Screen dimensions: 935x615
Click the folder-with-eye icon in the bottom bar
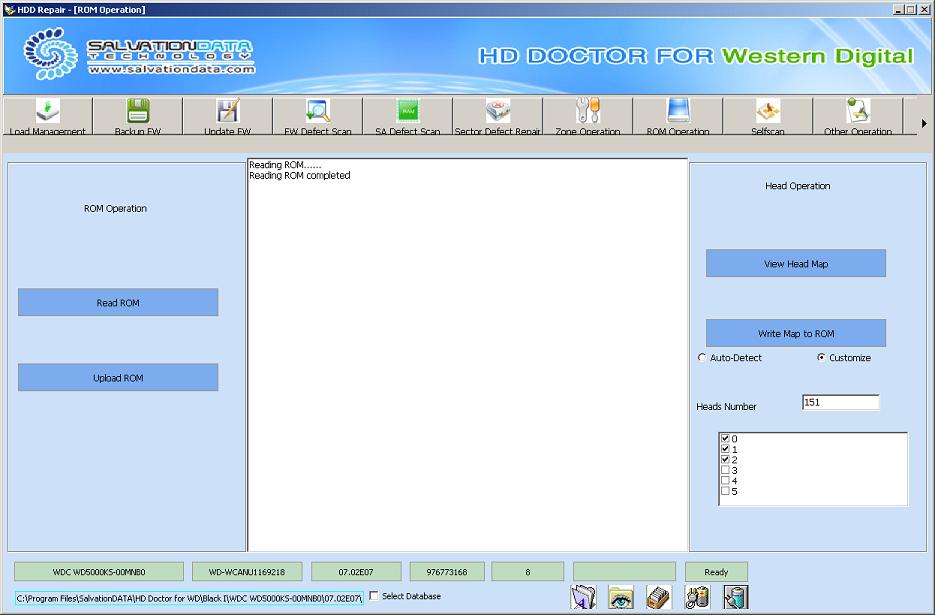click(621, 597)
